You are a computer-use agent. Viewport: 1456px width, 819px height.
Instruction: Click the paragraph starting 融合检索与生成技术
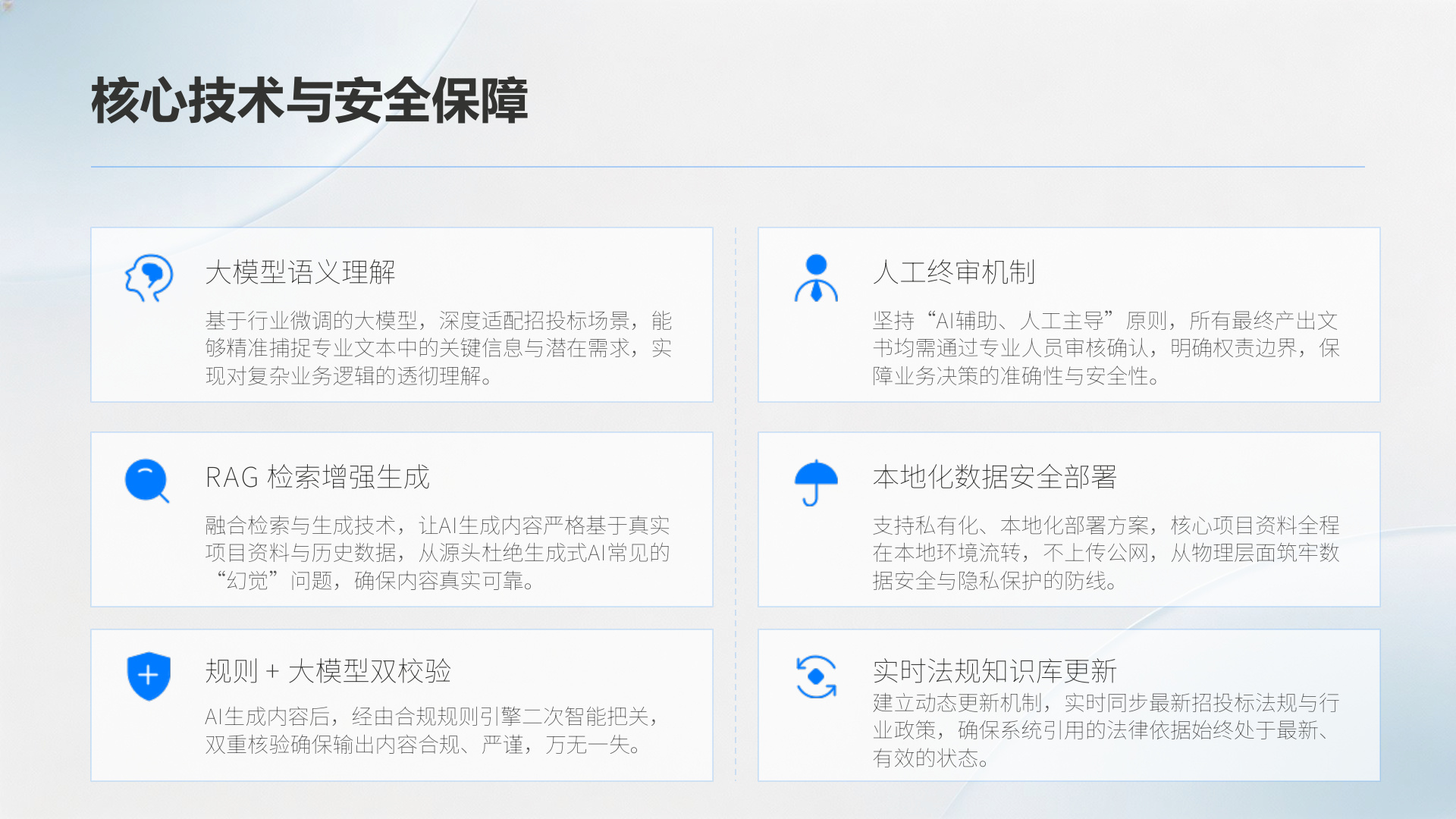pos(438,553)
